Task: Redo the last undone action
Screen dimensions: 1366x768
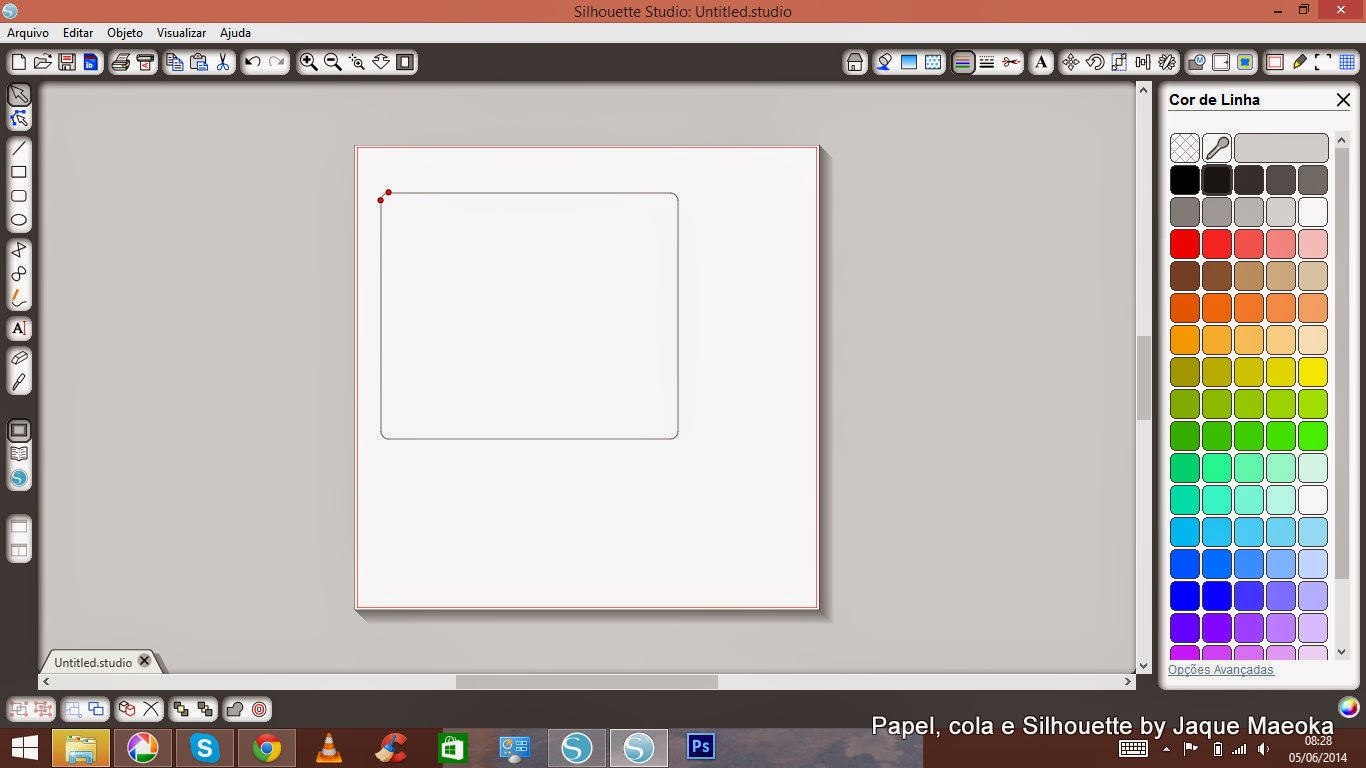Action: [277, 62]
